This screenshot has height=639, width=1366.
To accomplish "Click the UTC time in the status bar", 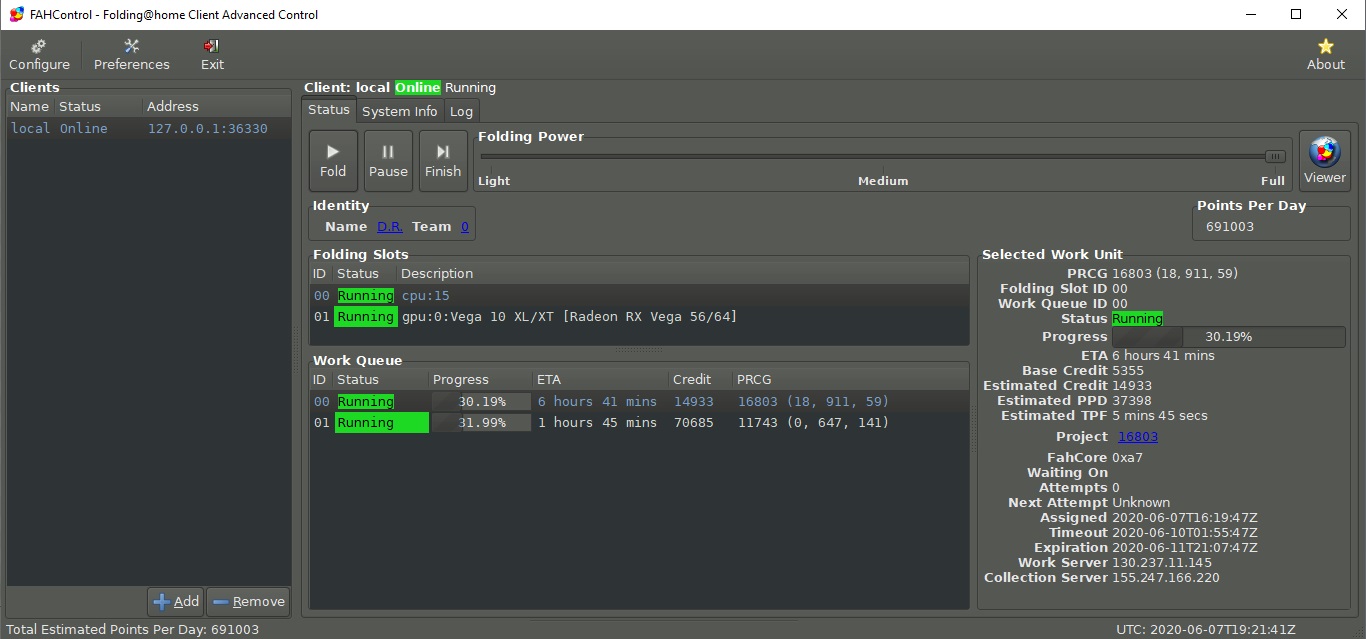I will coord(1206,630).
